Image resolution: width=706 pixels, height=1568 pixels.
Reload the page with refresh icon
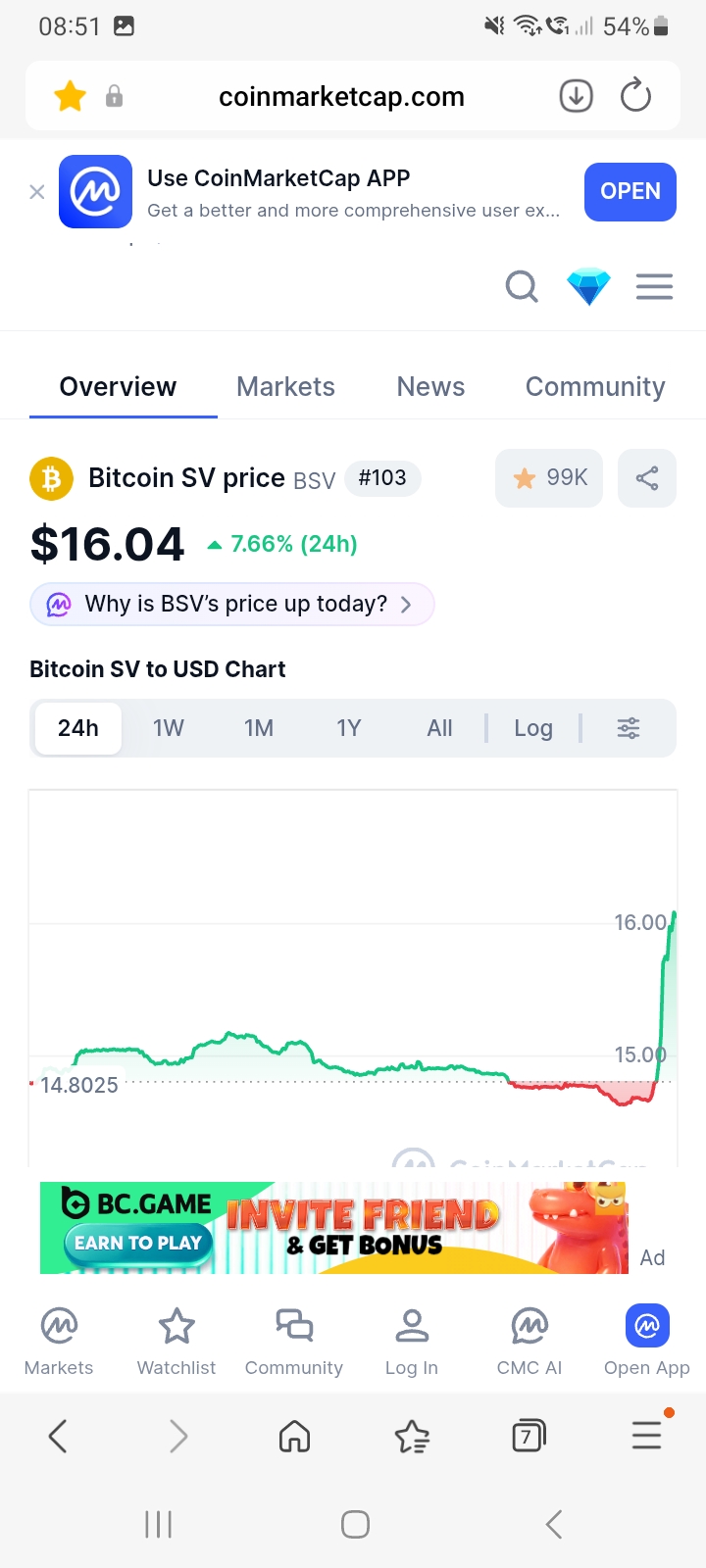636,96
